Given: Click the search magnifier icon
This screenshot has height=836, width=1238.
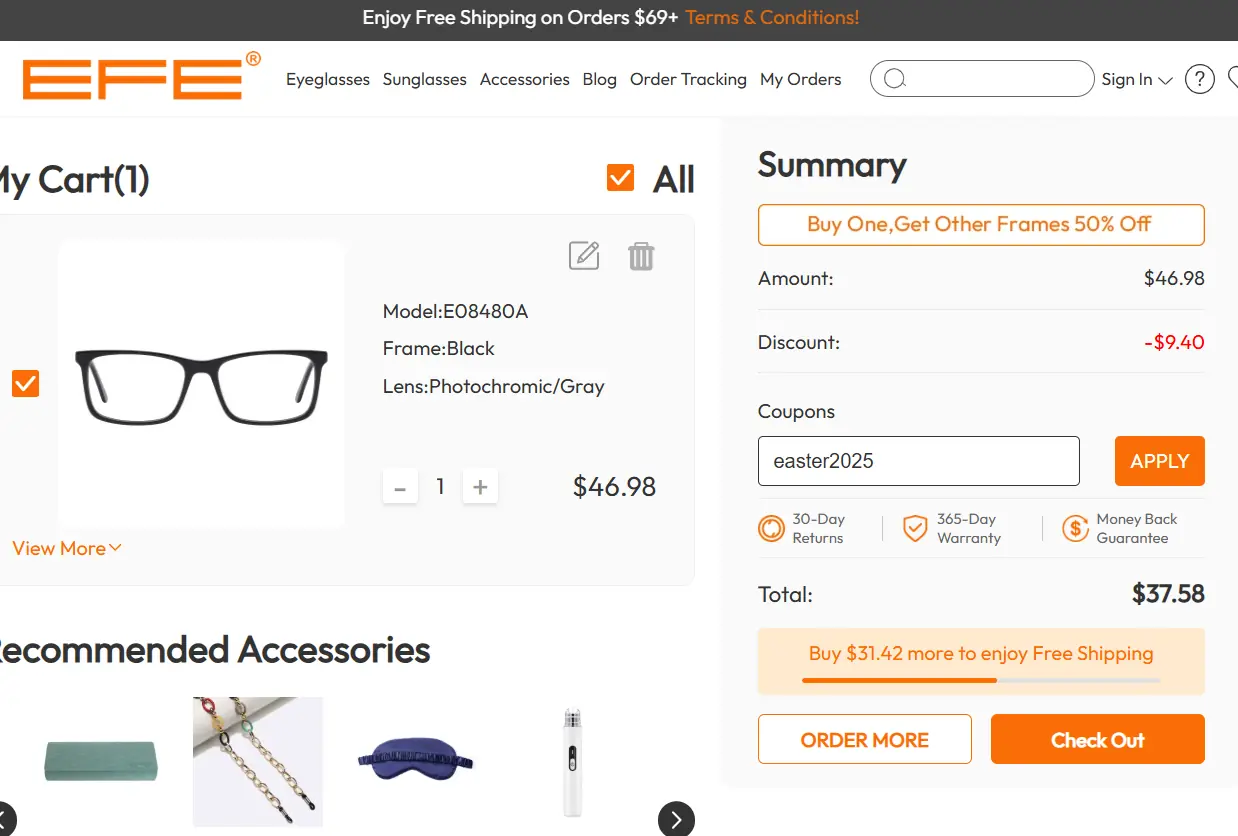Looking at the screenshot, I should click(895, 79).
